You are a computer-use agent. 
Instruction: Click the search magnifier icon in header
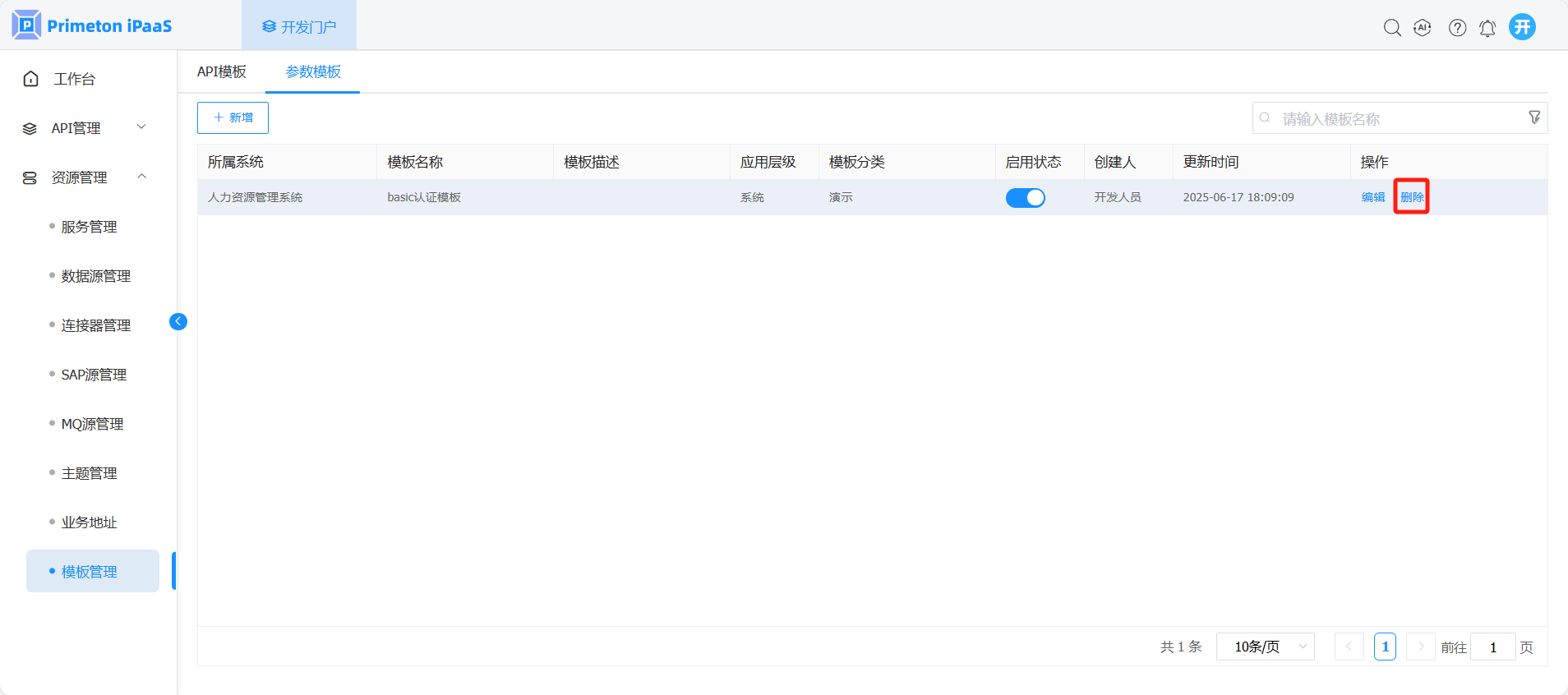[1391, 28]
